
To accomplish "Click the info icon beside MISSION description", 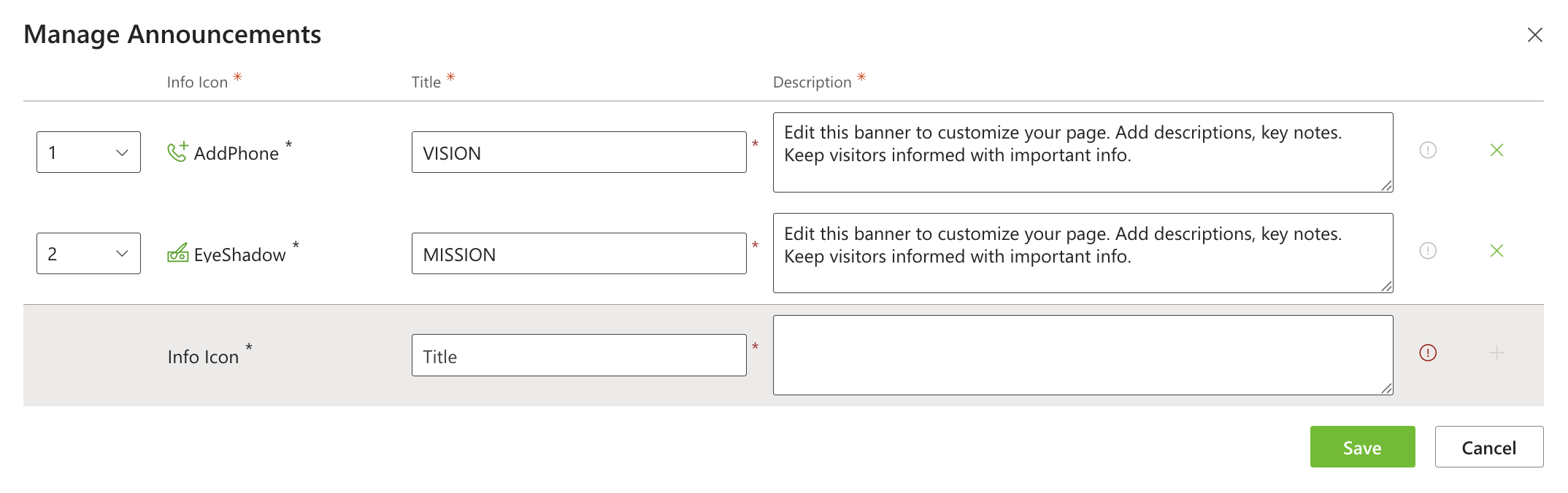I will click(x=1427, y=251).
